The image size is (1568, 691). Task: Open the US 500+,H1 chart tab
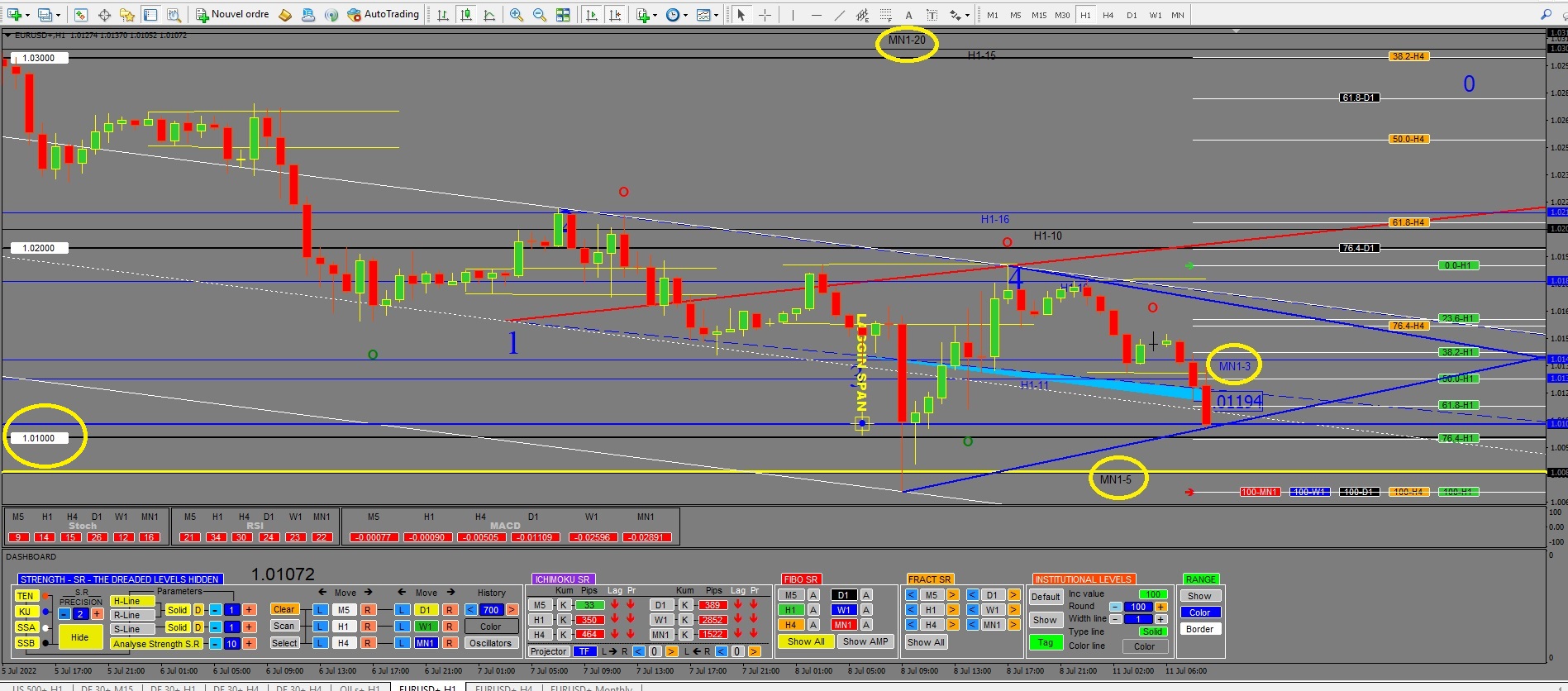point(37,688)
